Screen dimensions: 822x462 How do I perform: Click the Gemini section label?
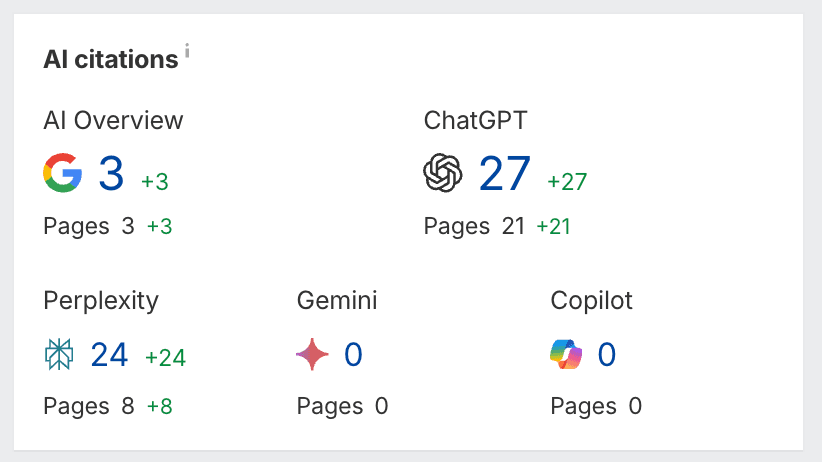click(337, 300)
